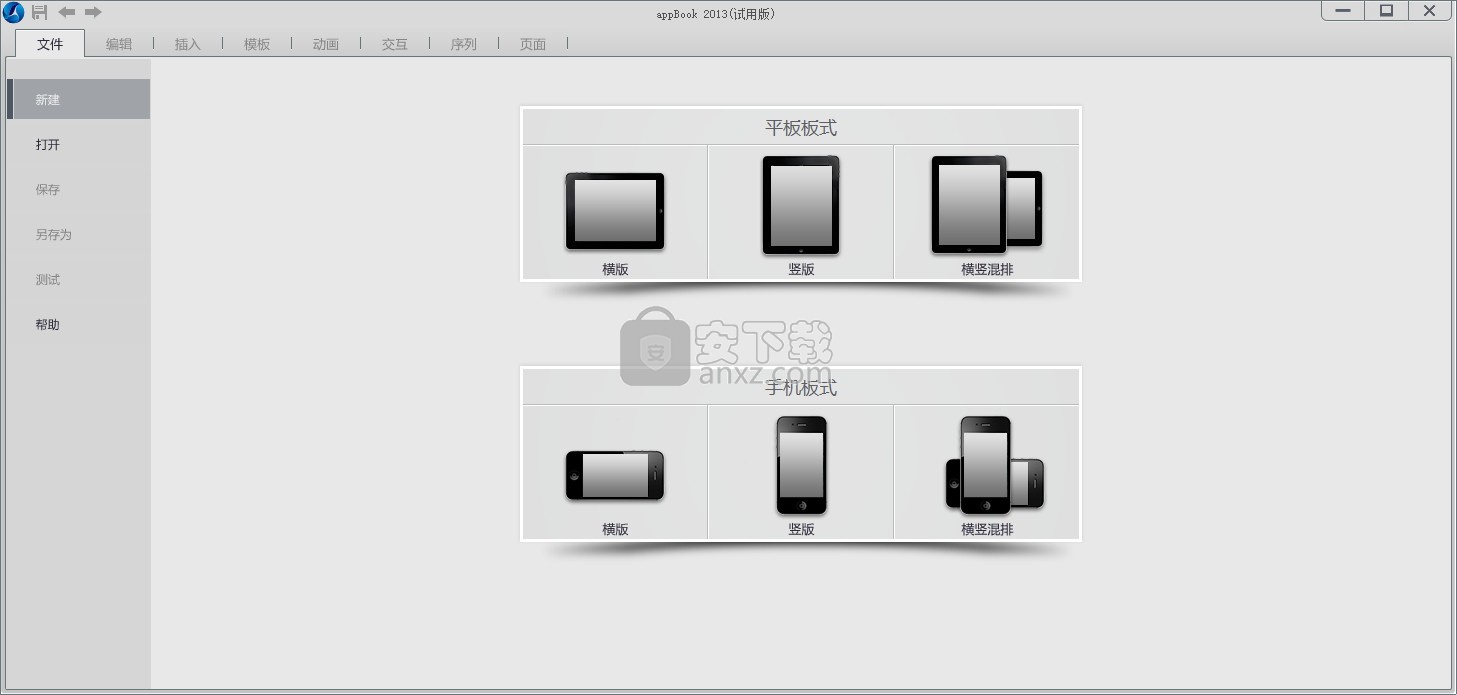Choose tablet 横竖混排 mixed layout
The width and height of the screenshot is (1457, 695).
(987, 212)
